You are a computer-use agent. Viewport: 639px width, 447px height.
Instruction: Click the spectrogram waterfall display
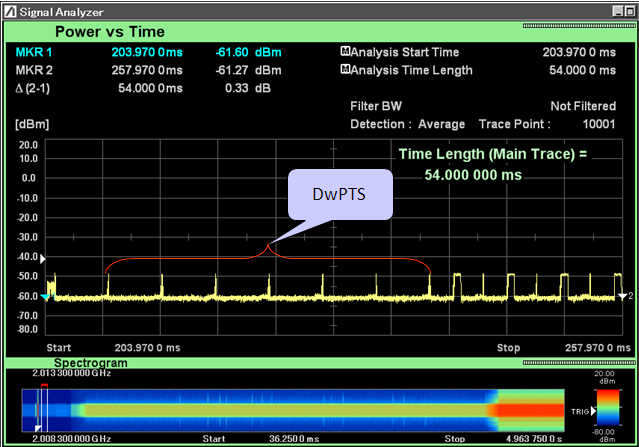[x=293, y=410]
